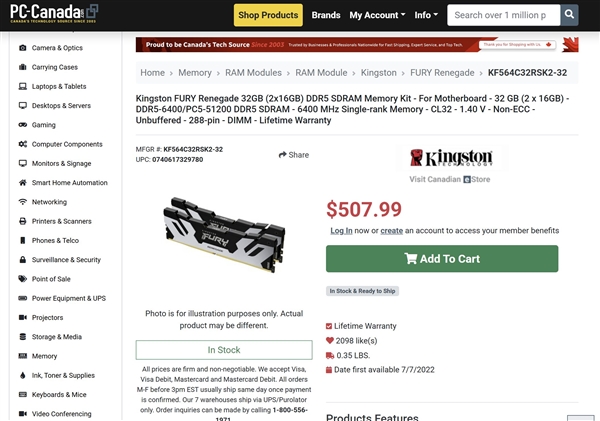600x421 pixels.
Task: Click the Shop Products yellow button
Action: [268, 15]
